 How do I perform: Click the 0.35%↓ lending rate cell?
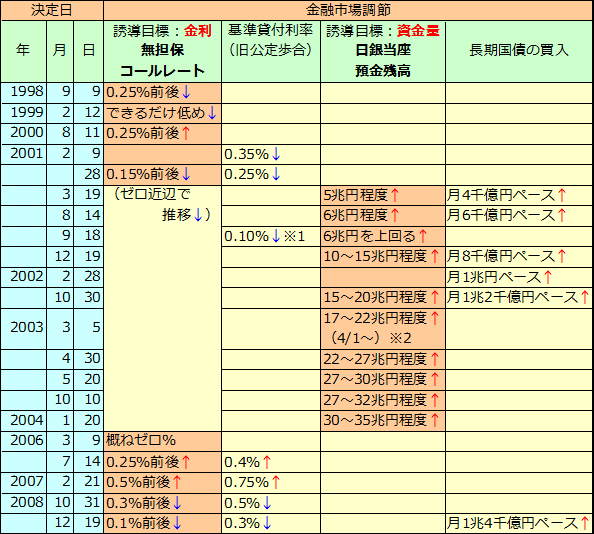pos(271,154)
